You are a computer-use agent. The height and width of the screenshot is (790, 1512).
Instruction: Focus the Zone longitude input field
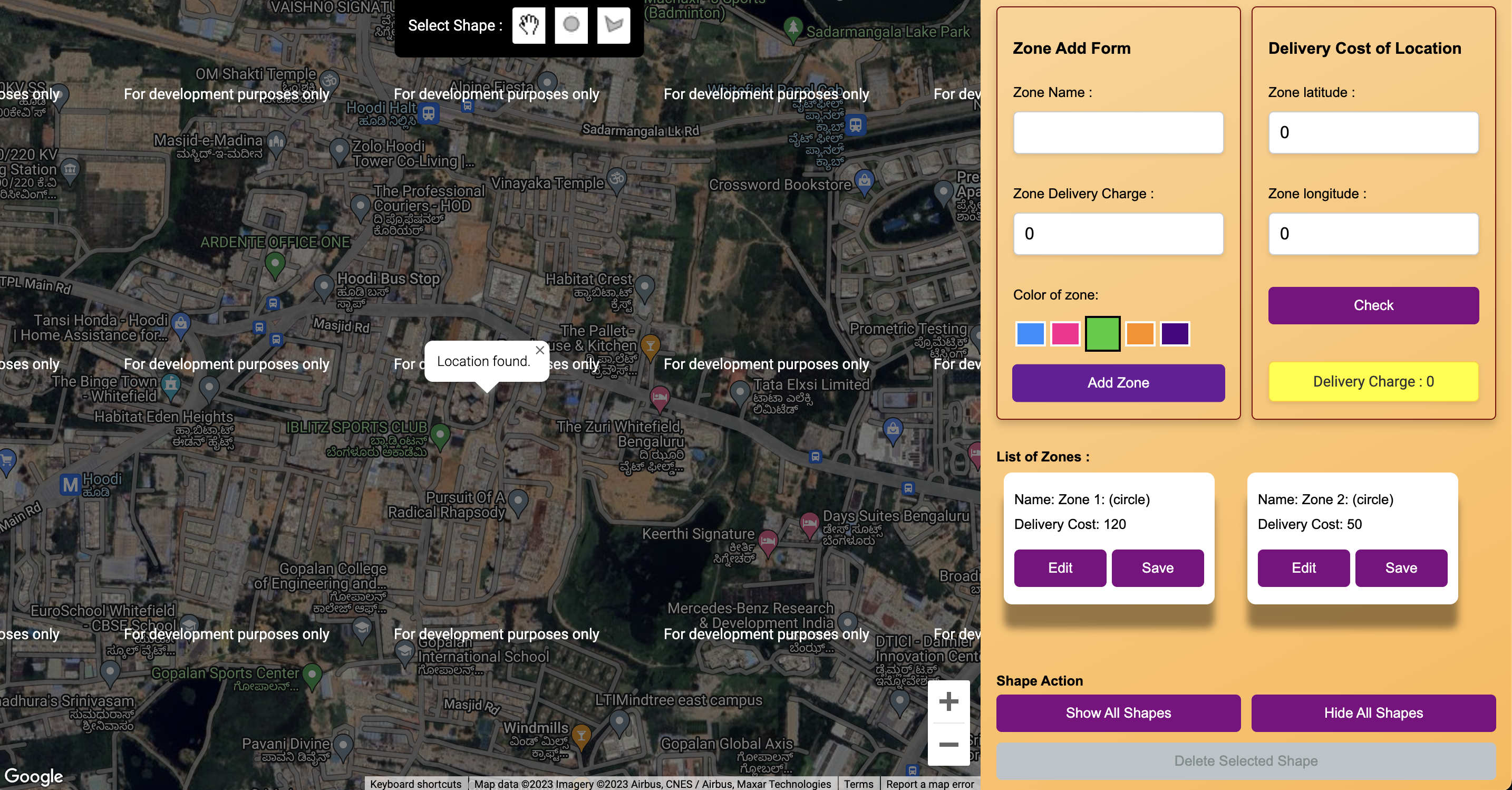[x=1373, y=234]
